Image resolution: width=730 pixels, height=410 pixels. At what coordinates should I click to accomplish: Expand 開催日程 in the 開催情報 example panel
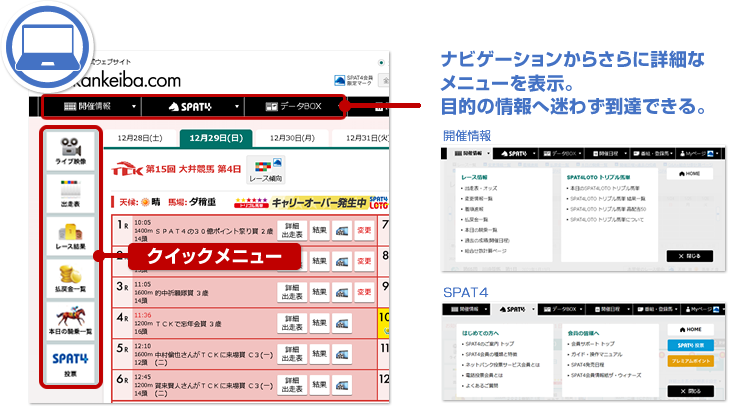tap(609, 153)
